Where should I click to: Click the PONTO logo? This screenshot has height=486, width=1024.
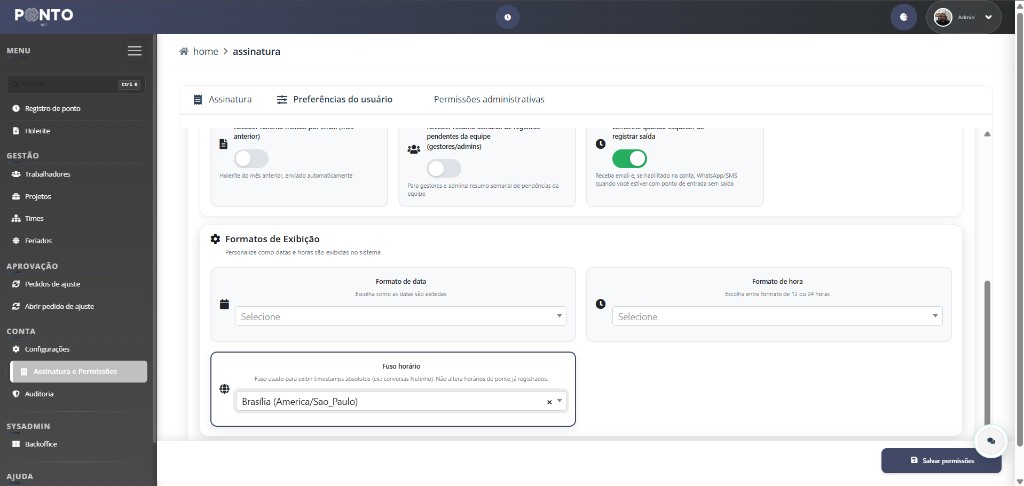pyautogui.click(x=44, y=16)
